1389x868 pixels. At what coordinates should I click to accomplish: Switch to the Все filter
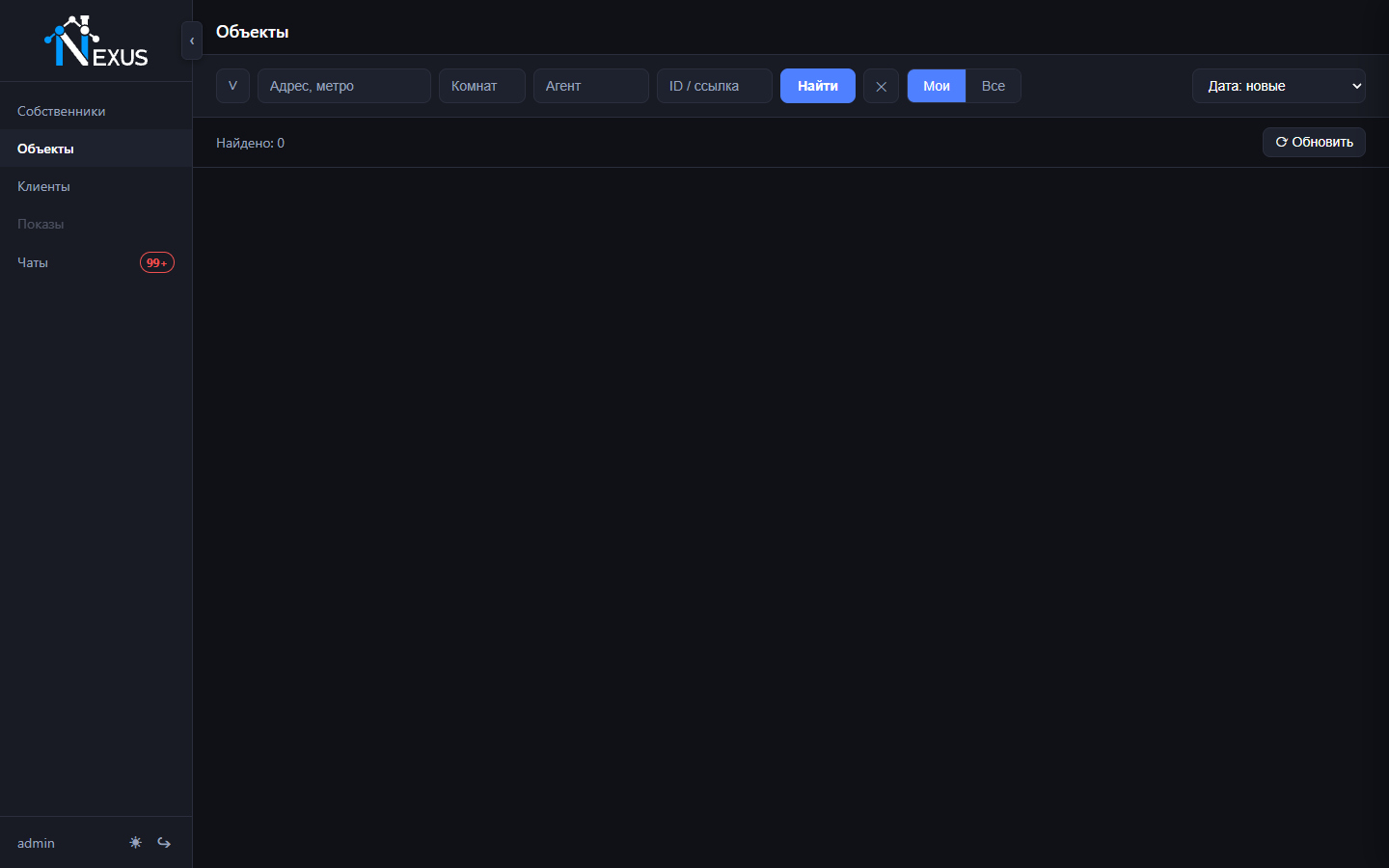[994, 86]
